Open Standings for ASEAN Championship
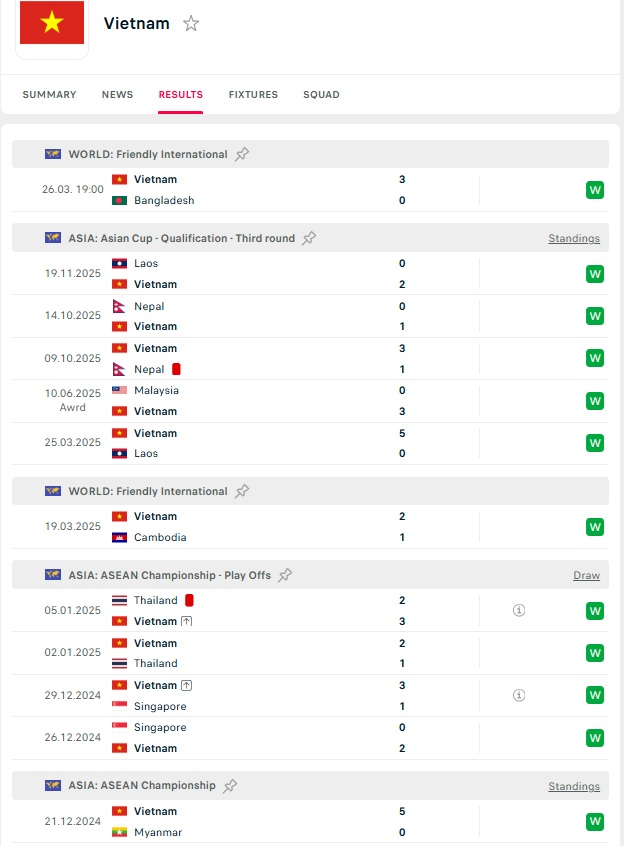 [x=573, y=786]
